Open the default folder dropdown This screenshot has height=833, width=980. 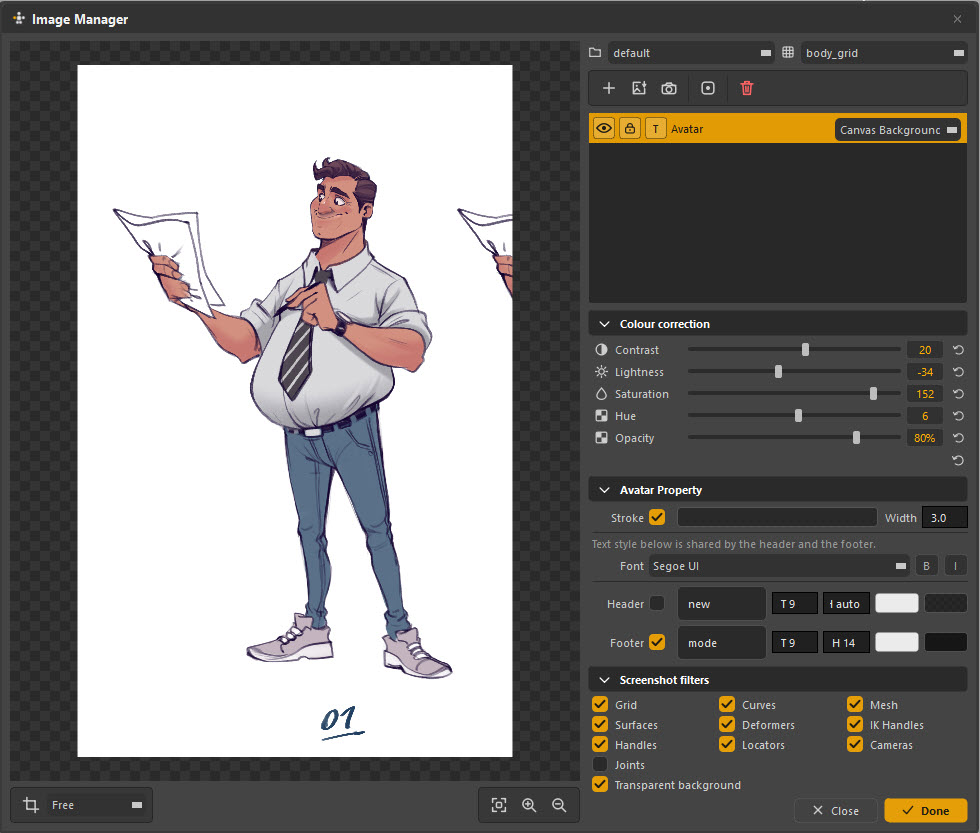point(691,53)
